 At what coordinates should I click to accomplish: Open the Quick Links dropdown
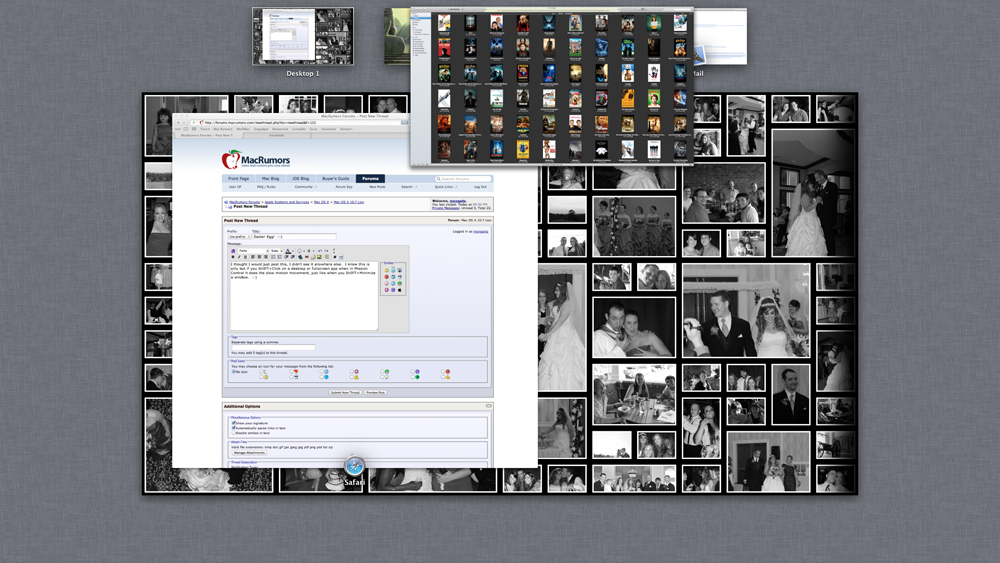coord(446,187)
